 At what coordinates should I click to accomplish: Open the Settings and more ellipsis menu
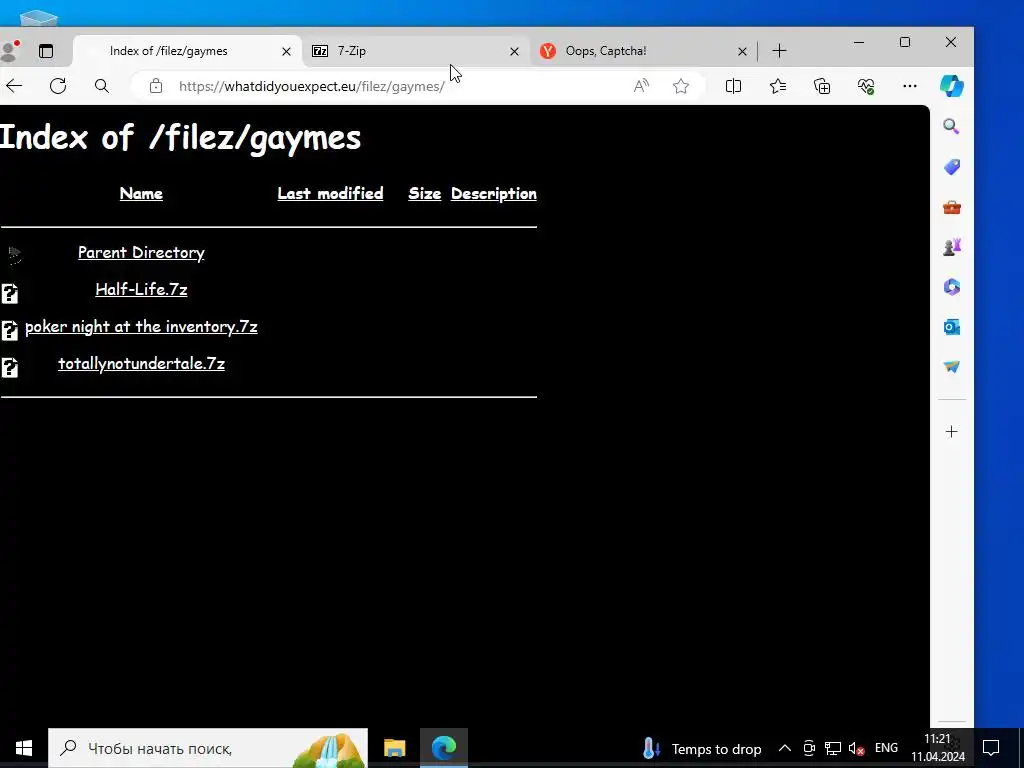[x=910, y=86]
